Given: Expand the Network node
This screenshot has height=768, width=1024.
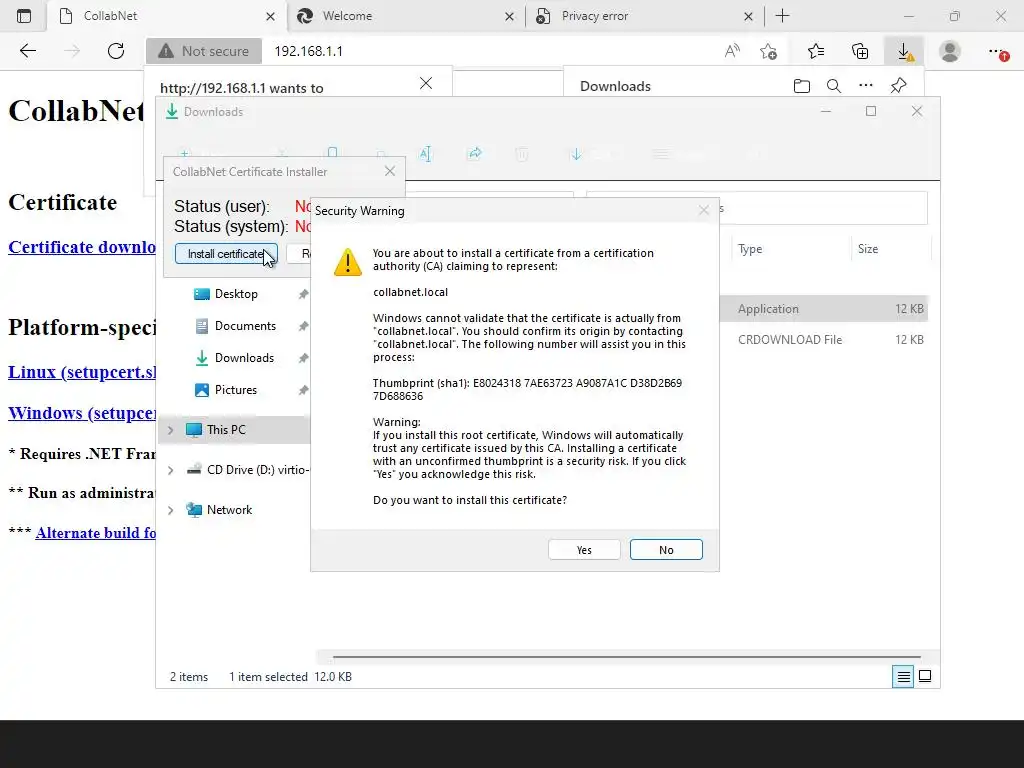Looking at the screenshot, I should [170, 510].
